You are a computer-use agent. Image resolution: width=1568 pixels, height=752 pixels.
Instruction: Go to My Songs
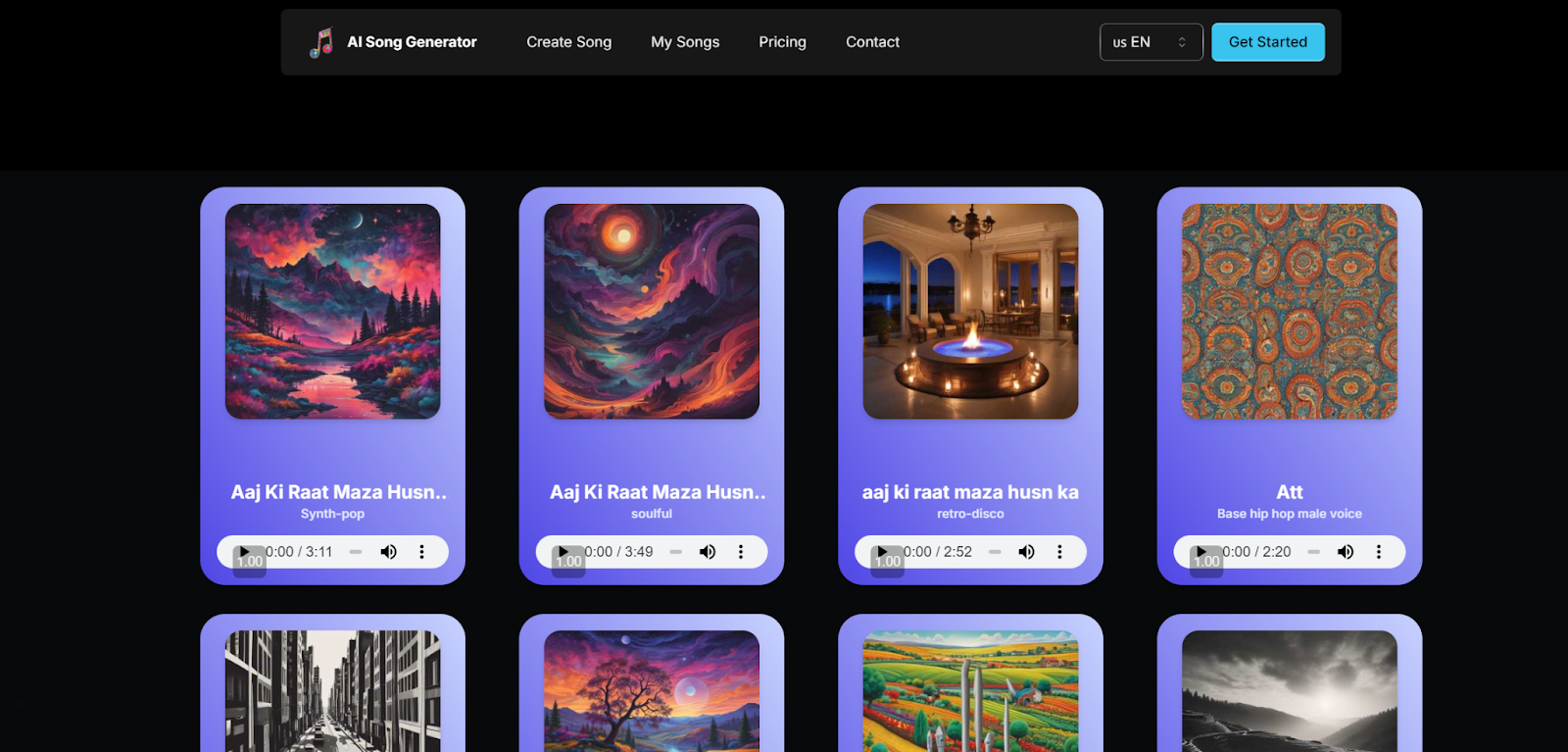coord(685,42)
